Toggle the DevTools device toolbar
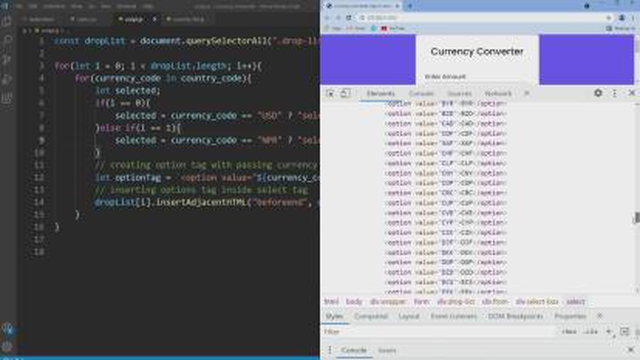The width and height of the screenshot is (640, 360). coord(345,93)
